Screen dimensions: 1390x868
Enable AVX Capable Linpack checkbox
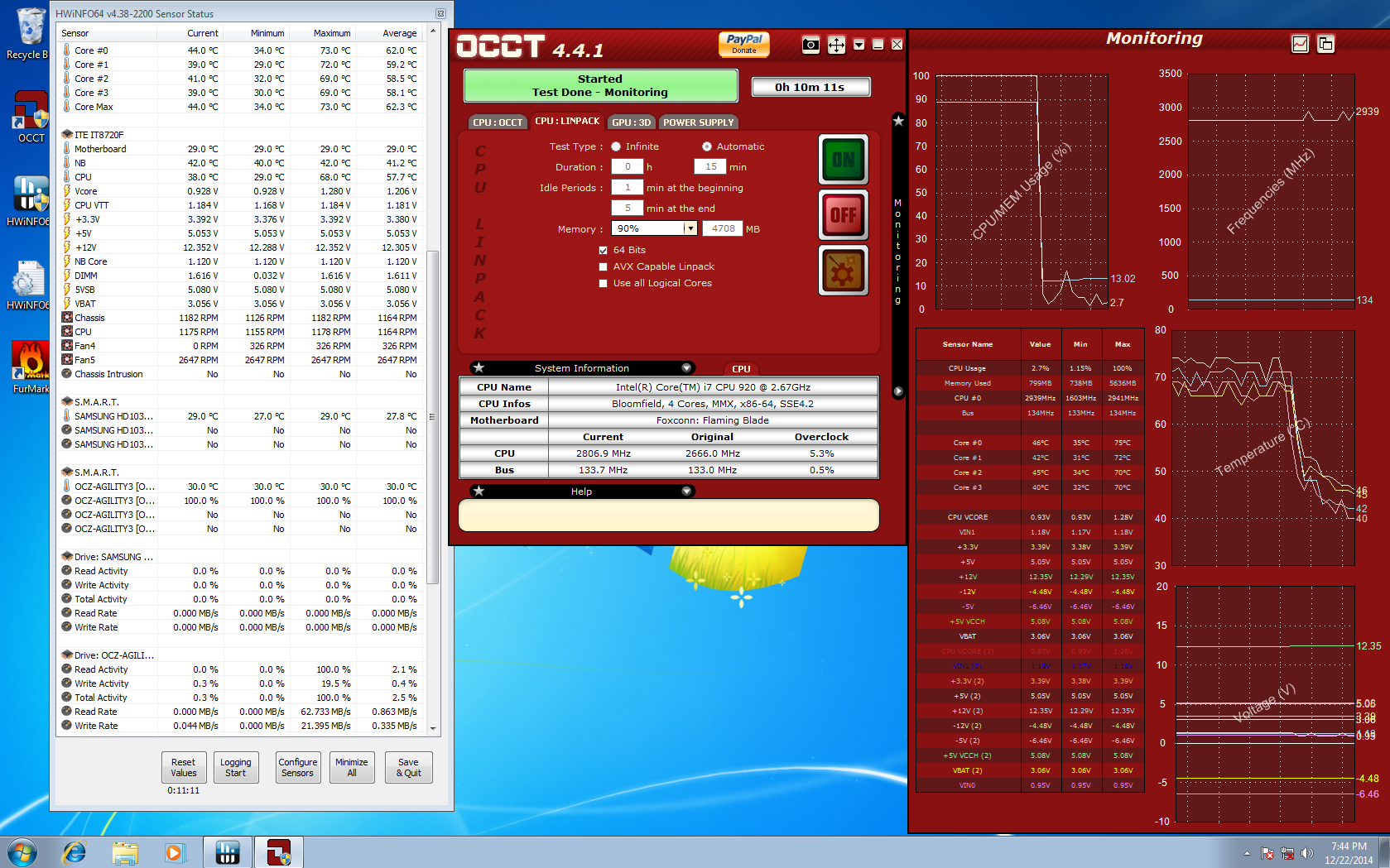[604, 266]
